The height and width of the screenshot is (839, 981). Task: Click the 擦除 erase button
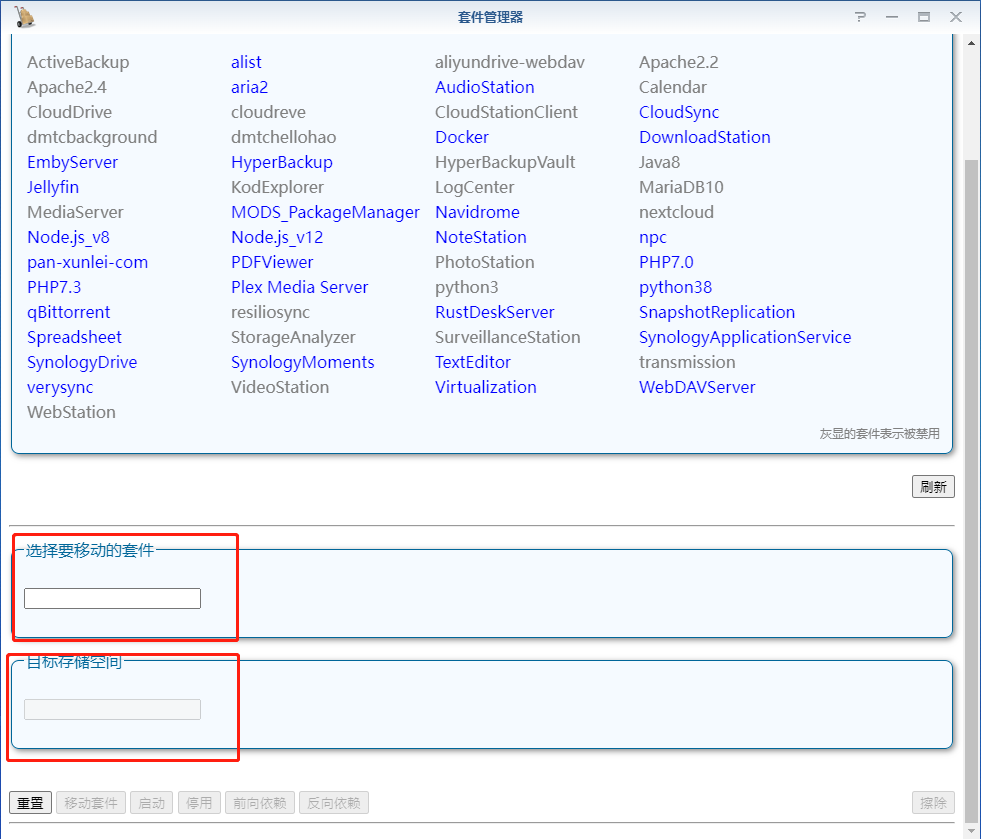pyautogui.click(x=933, y=803)
